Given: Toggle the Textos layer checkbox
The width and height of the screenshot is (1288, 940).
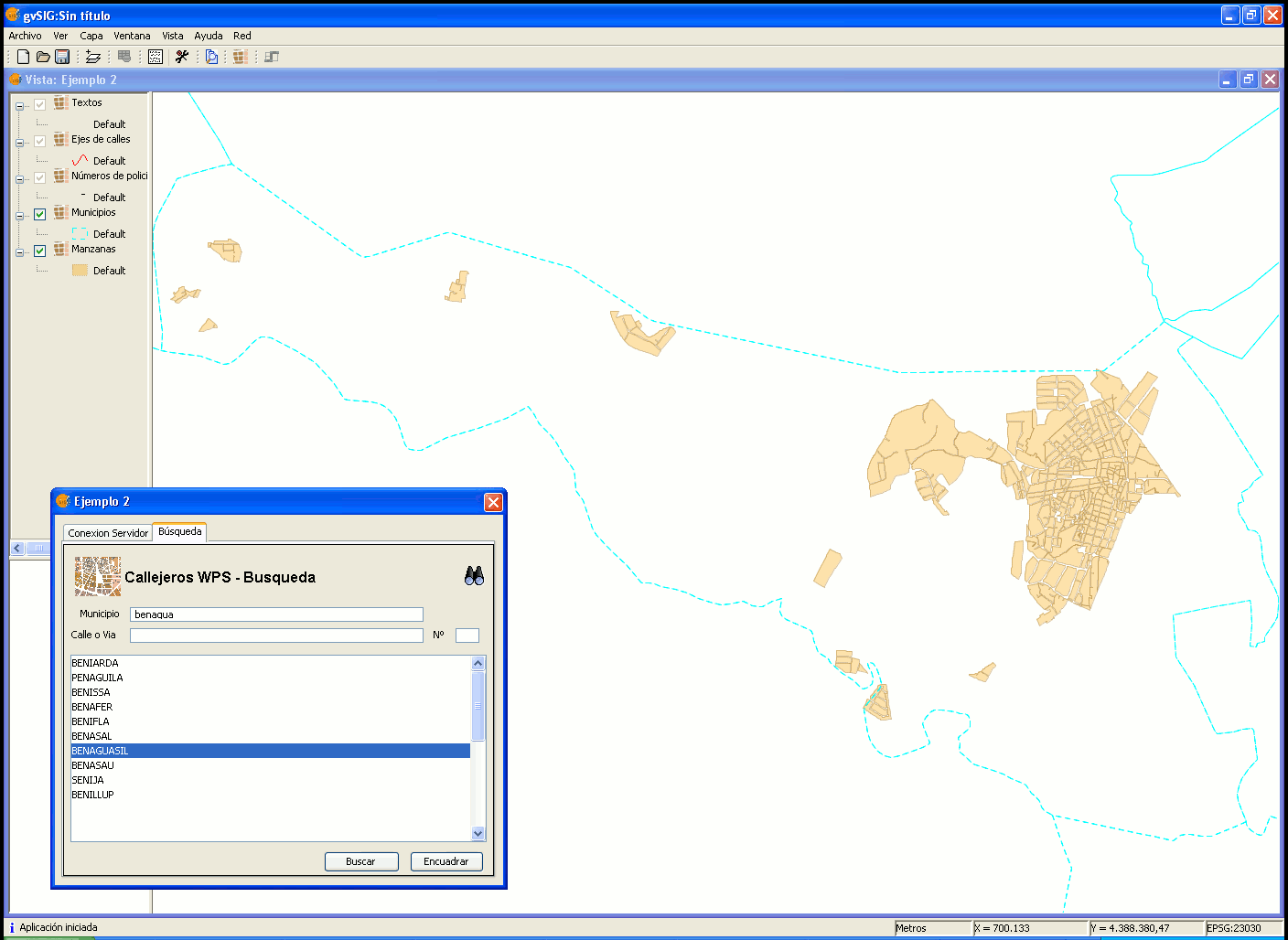Looking at the screenshot, I should point(39,104).
